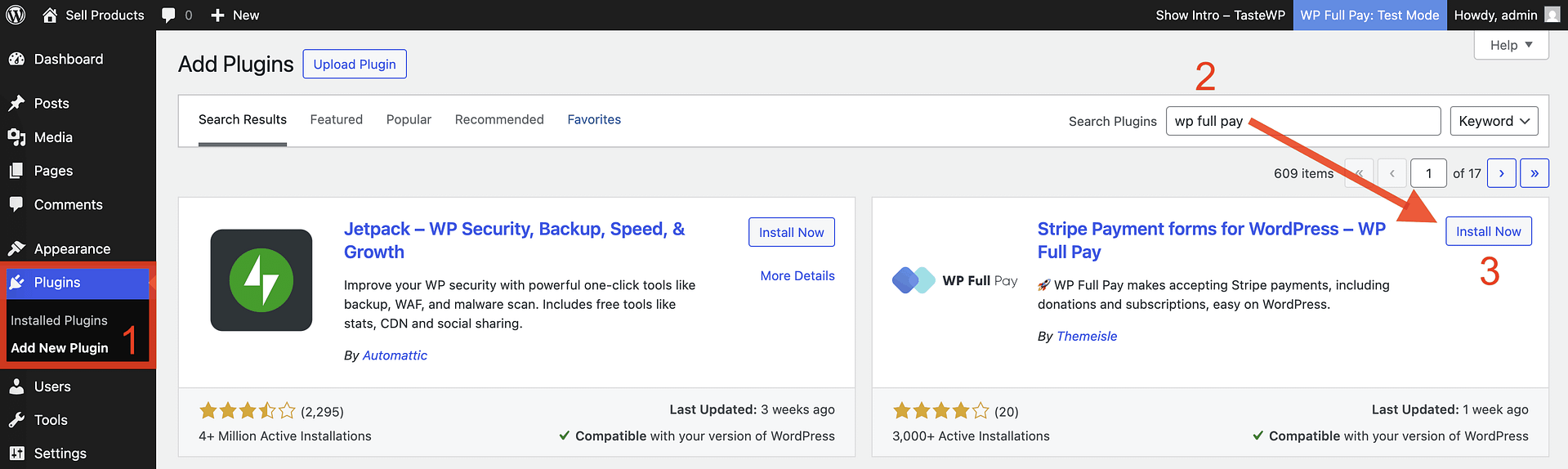
Task: Expand the Help panel
Action: coord(1511,45)
